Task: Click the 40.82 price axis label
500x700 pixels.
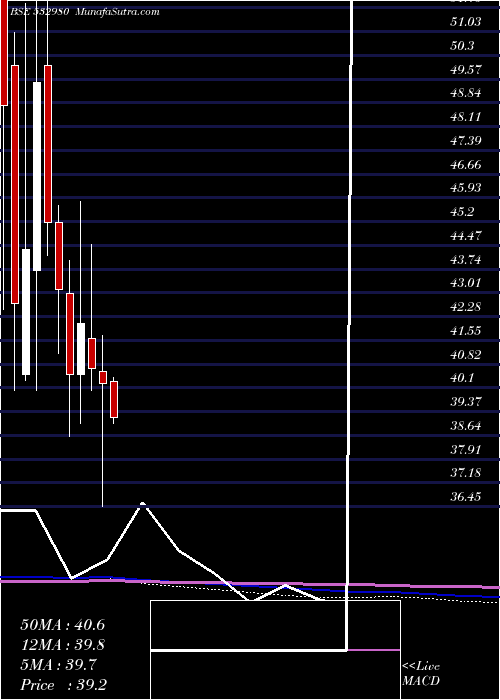Action: pyautogui.click(x=466, y=354)
